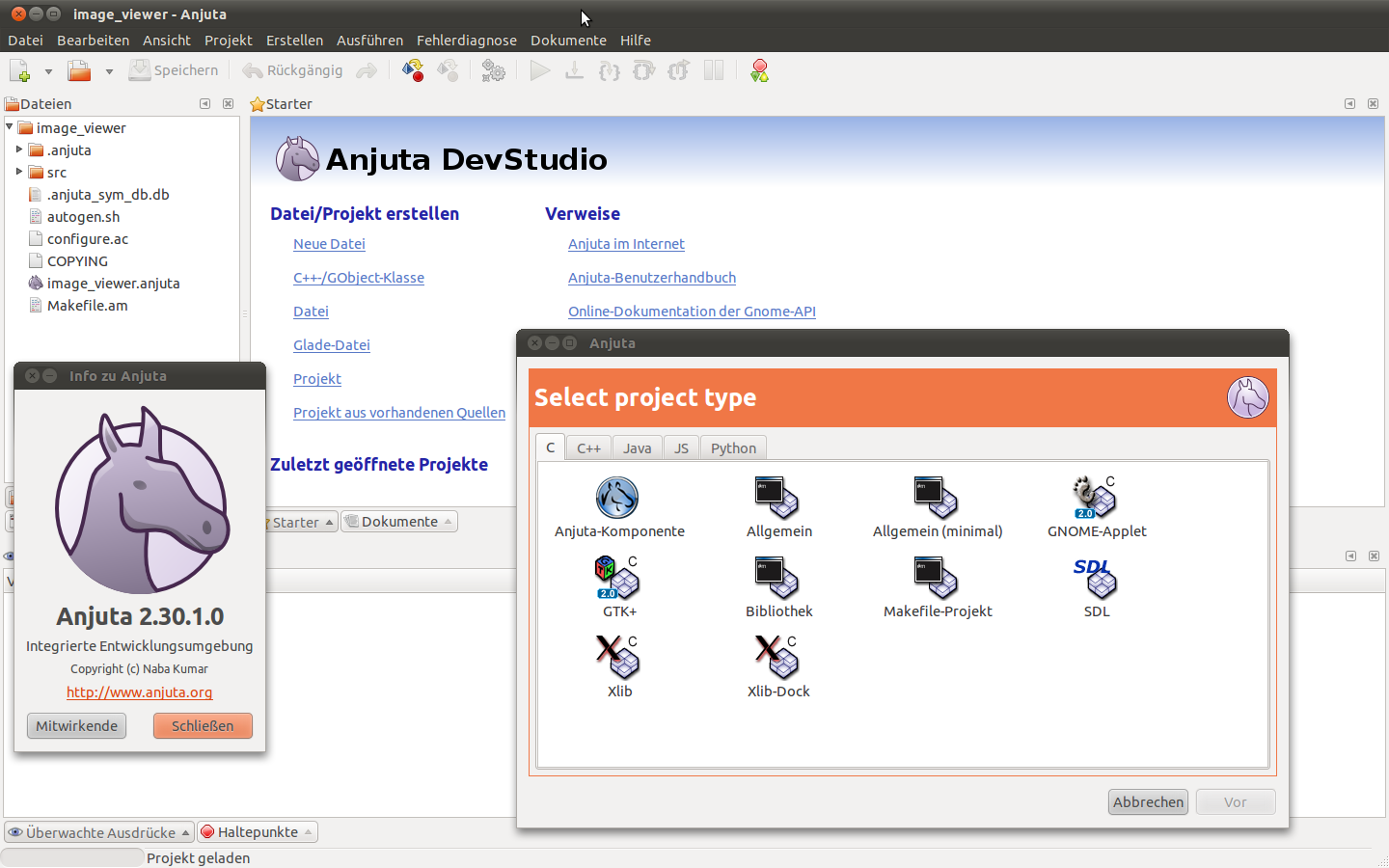
Task: Open the dropdown arrow beside open-folder icon
Action: [109, 71]
